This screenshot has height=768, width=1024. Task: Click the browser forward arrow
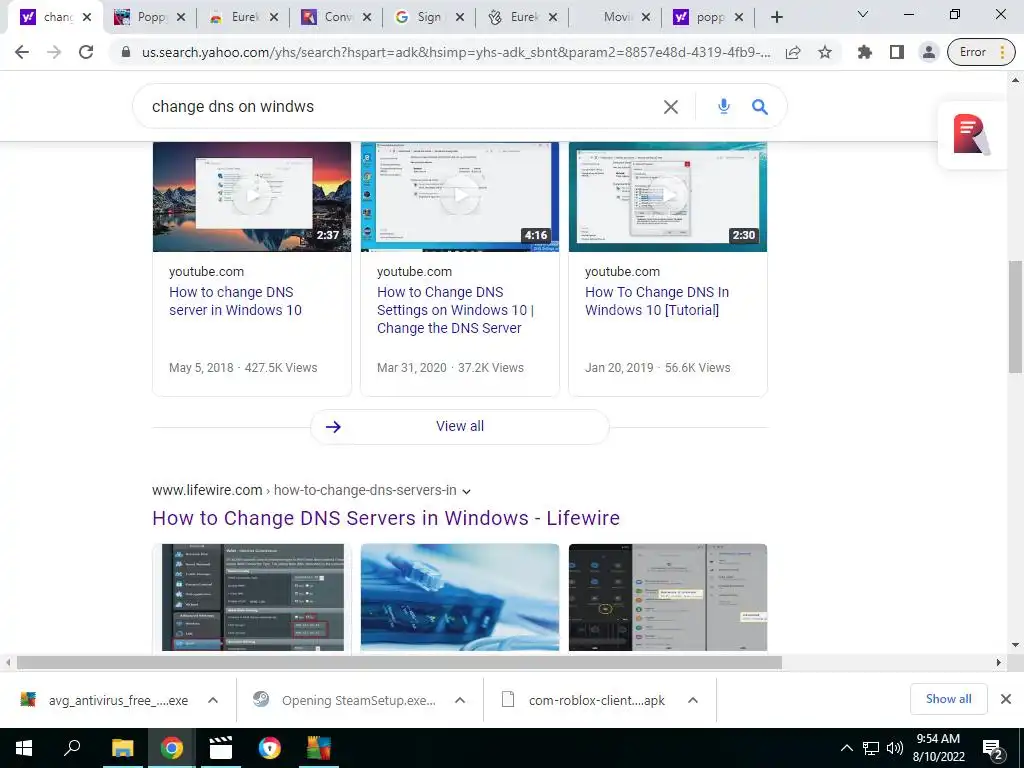(54, 52)
